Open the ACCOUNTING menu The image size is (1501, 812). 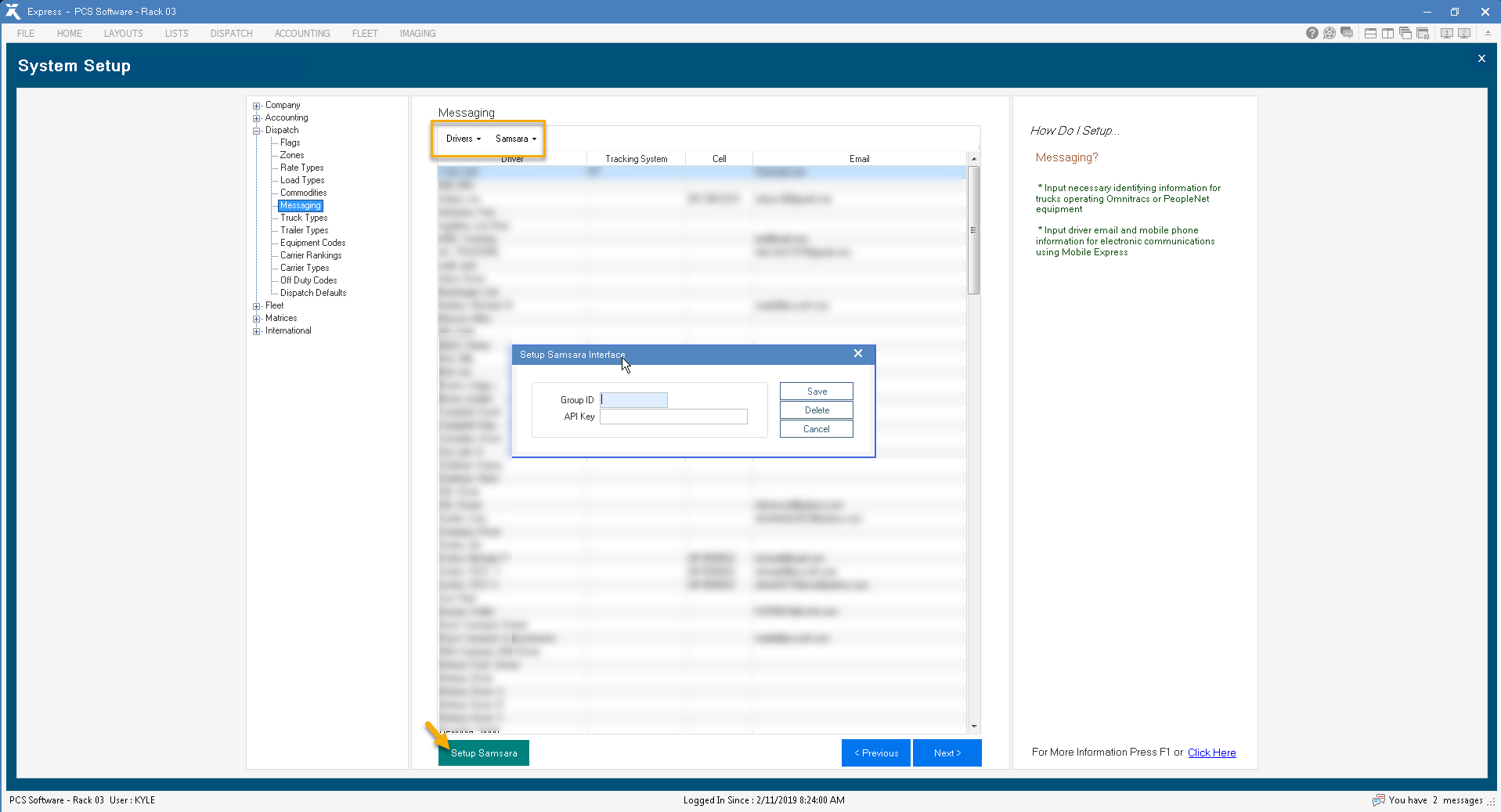(x=301, y=34)
